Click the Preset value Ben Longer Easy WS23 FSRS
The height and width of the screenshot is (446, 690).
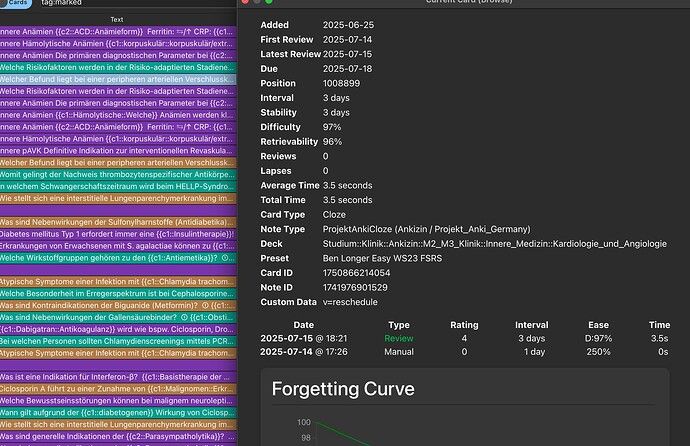(382, 258)
